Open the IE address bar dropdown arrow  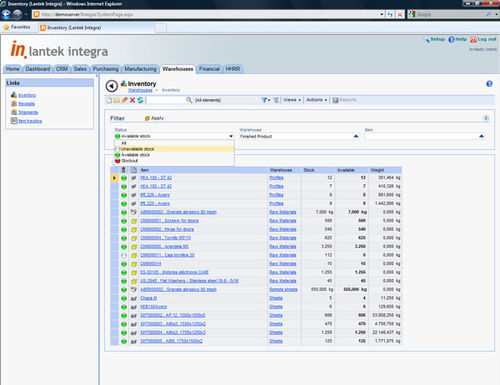382,14
